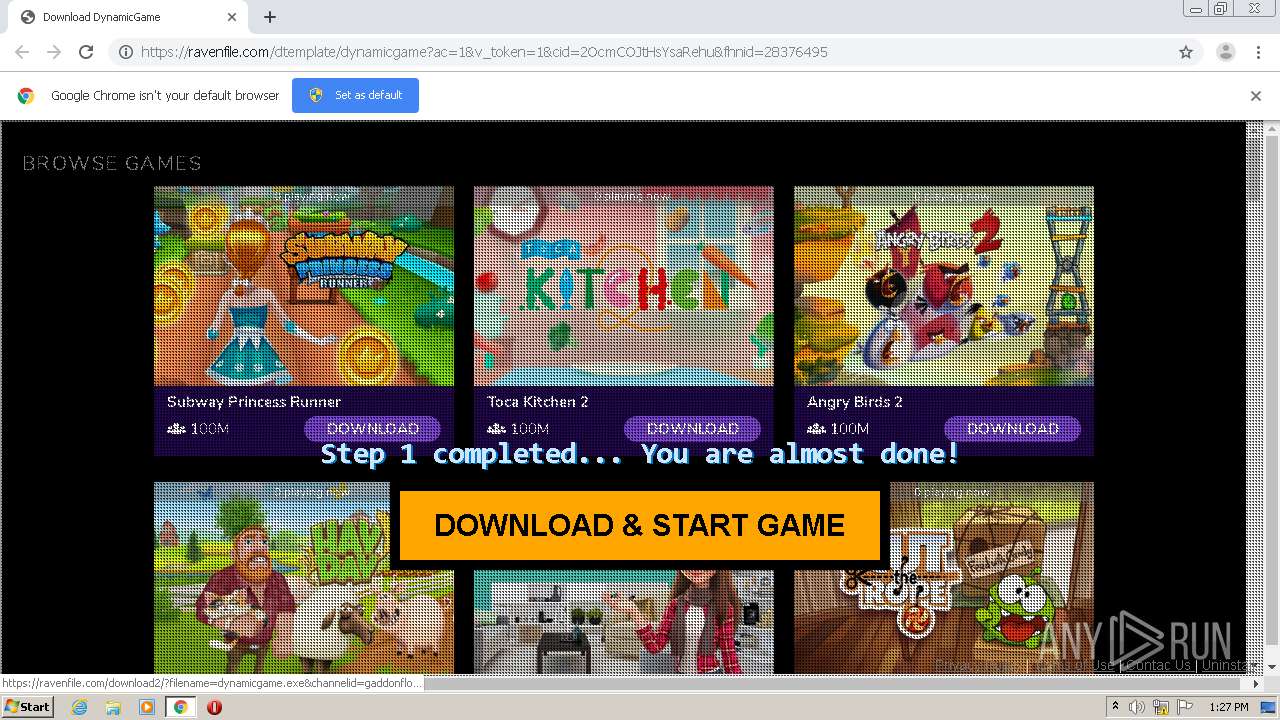Open the volume control in tray
This screenshot has width=1280, height=720.
pyautogui.click(x=1137, y=707)
